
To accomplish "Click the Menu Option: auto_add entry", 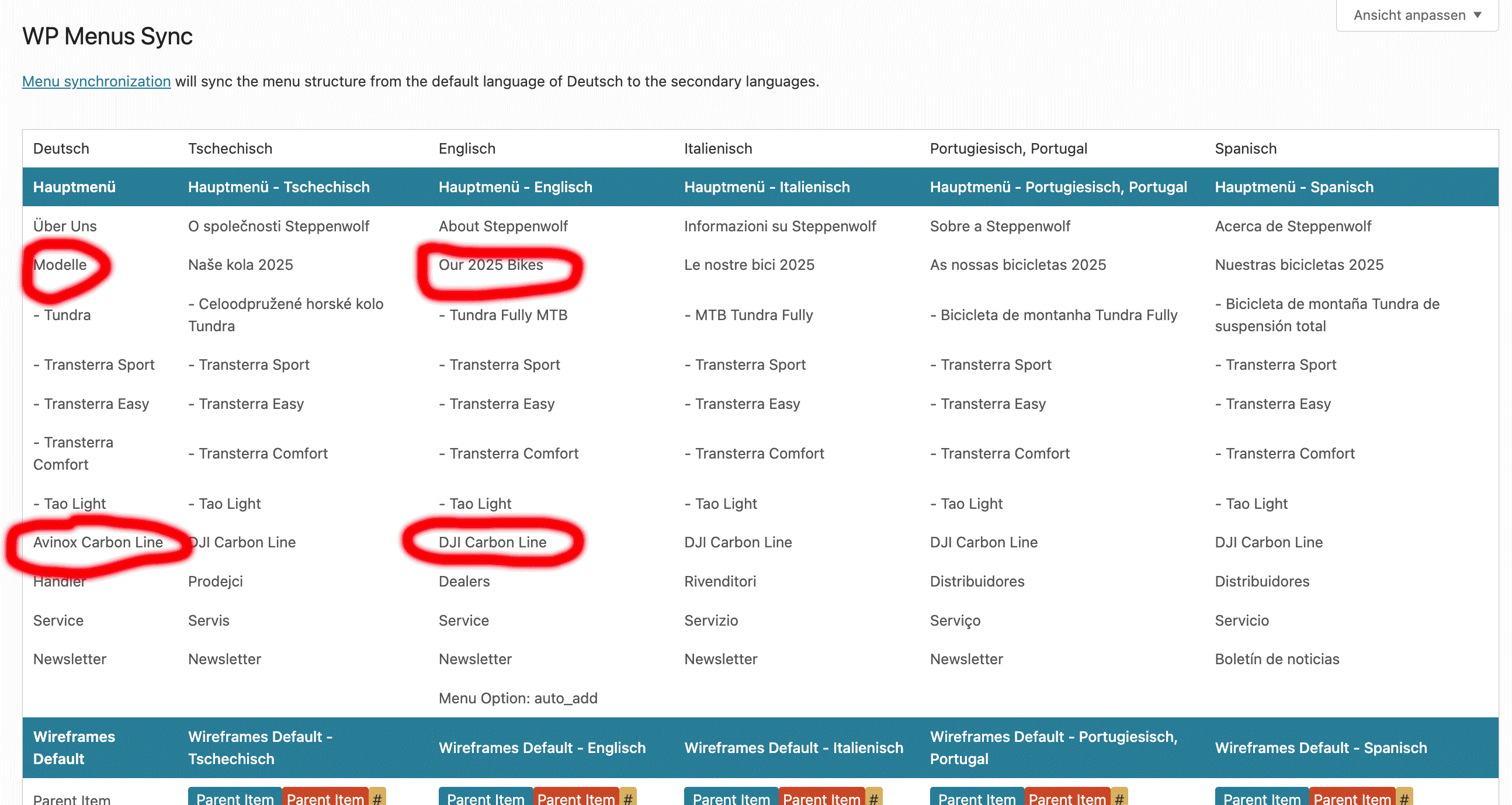I will pyautogui.click(x=518, y=698).
